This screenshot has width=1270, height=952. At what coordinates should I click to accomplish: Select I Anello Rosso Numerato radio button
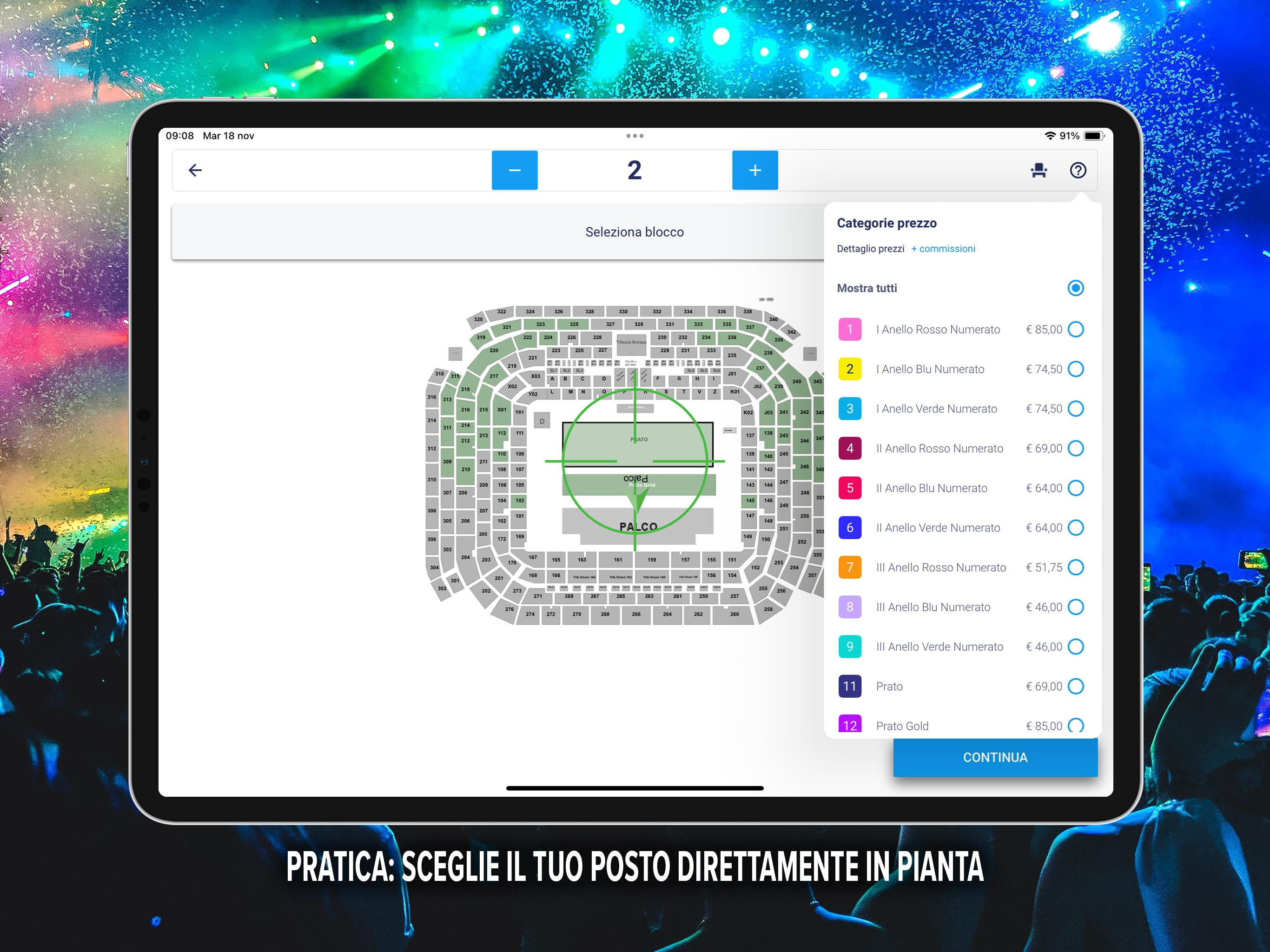point(1075,329)
